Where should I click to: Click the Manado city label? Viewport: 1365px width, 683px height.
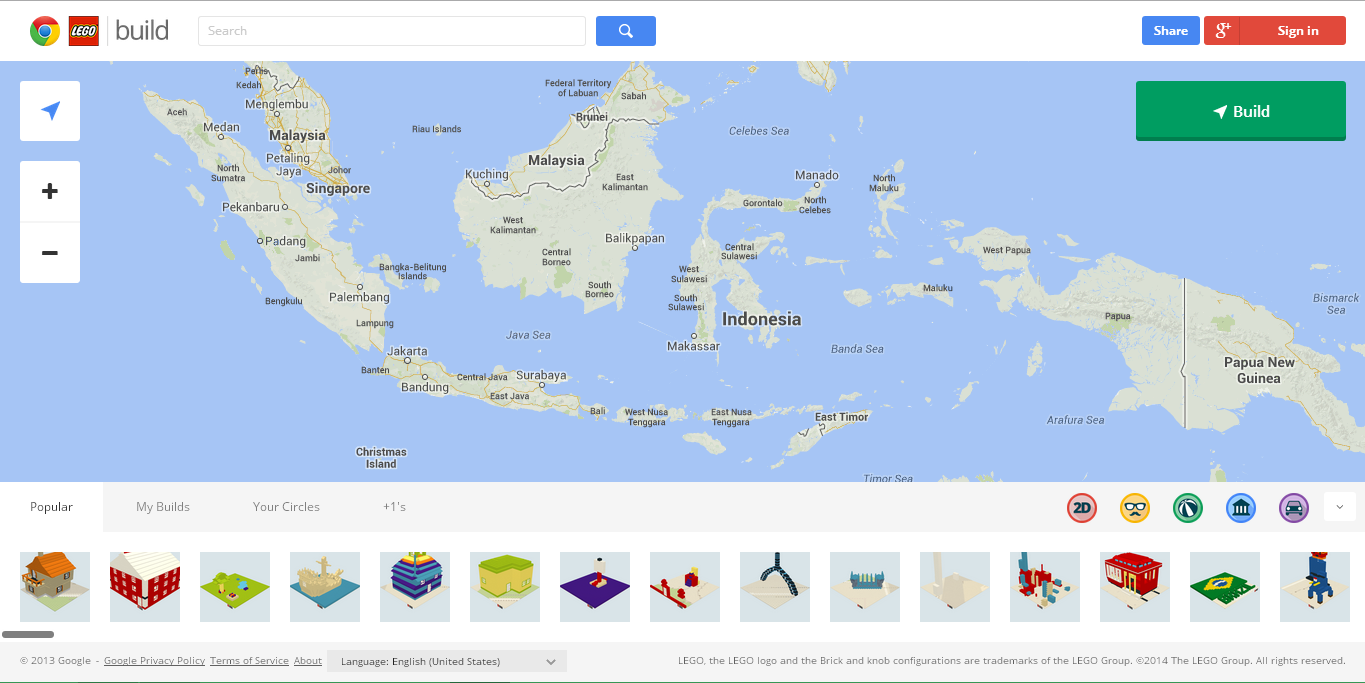point(817,175)
